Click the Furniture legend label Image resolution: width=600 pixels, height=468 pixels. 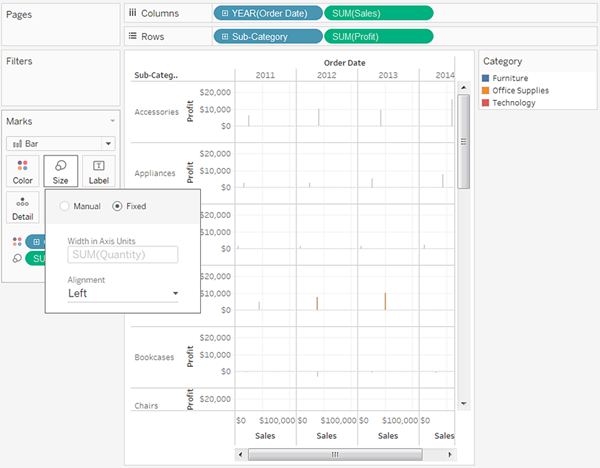[x=510, y=78]
